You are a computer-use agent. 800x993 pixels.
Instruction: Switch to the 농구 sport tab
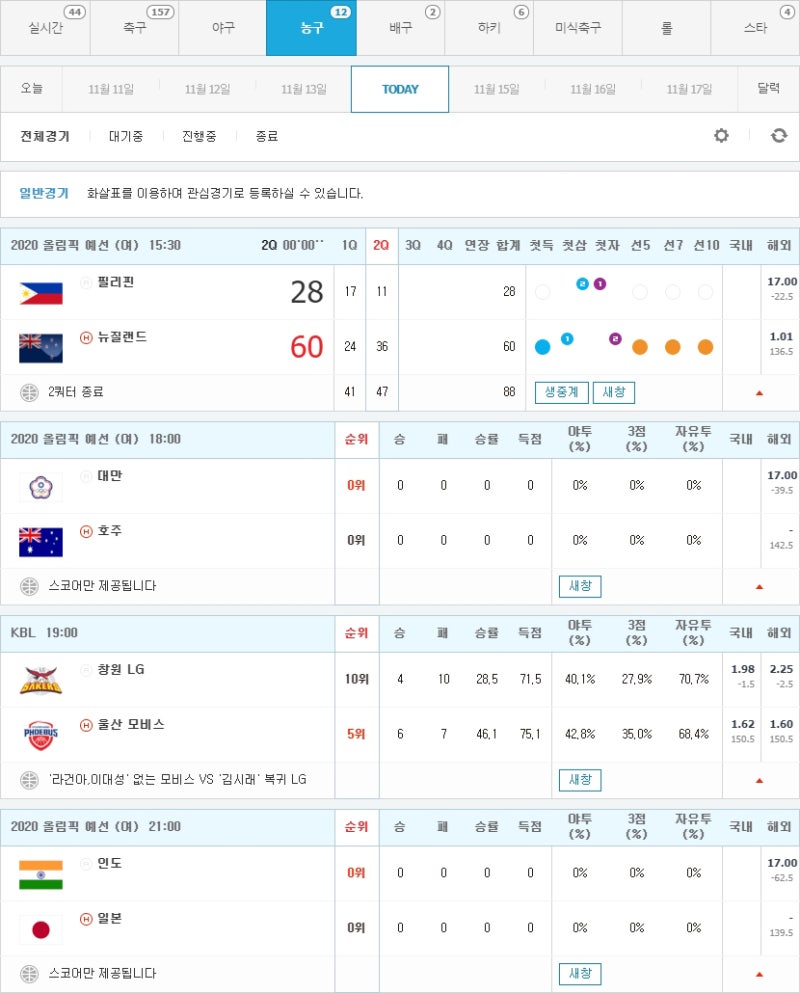coord(311,28)
